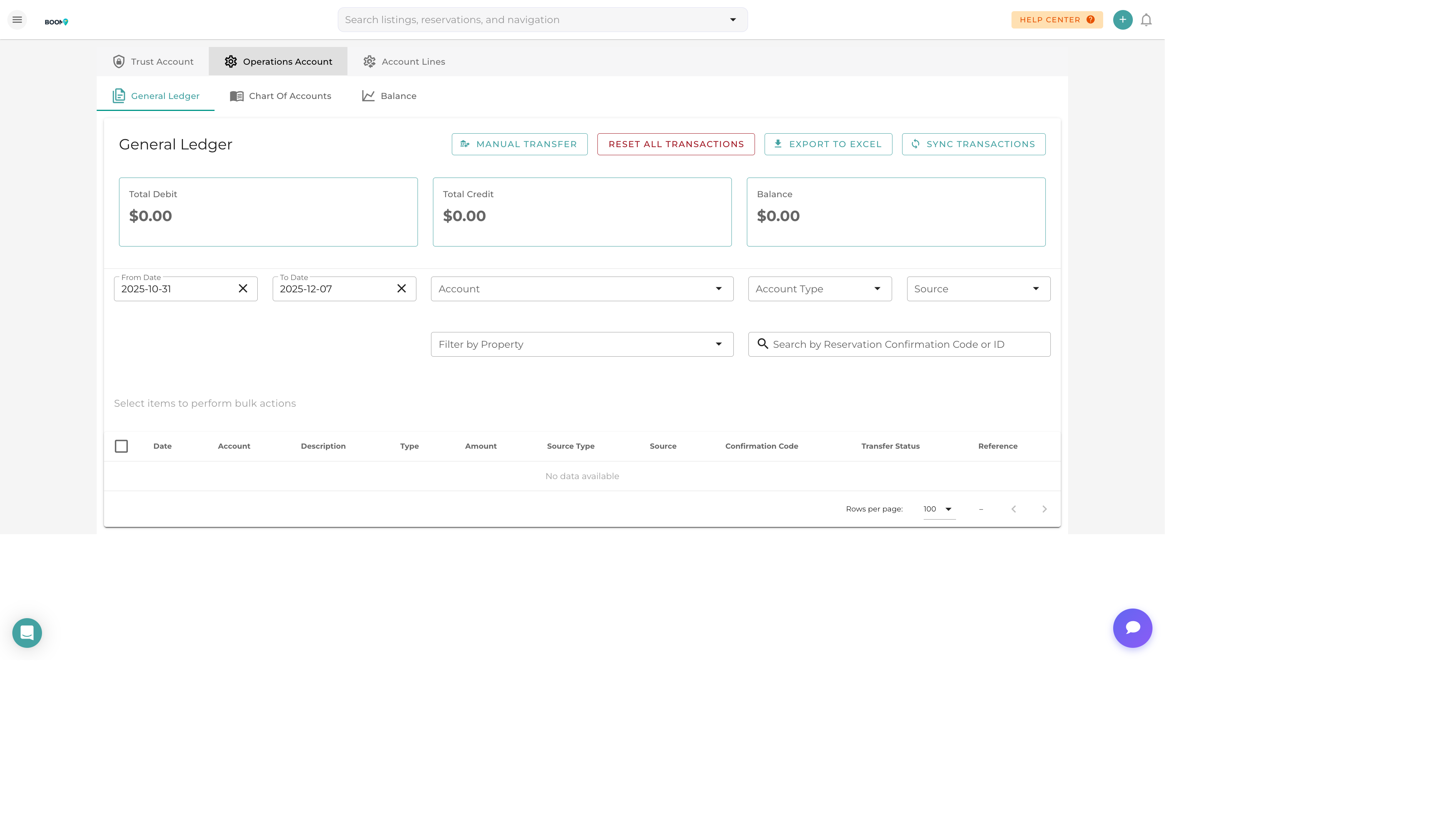The width and height of the screenshot is (1456, 825).
Task: Tick the select-all table checkbox
Action: (x=121, y=446)
